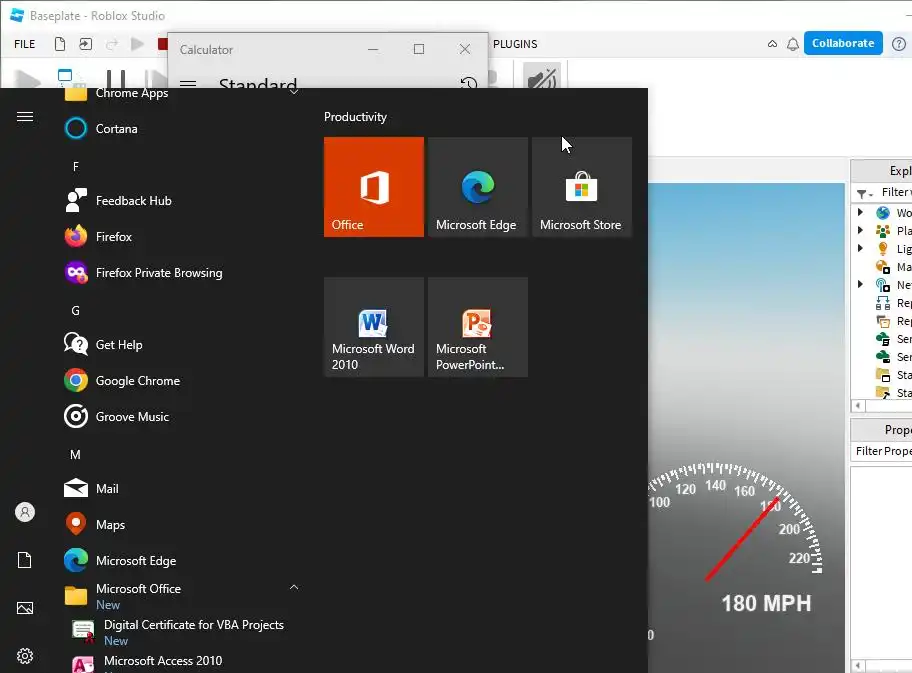Jump to letter M in app list
The height and width of the screenshot is (673, 912).
tap(76, 455)
